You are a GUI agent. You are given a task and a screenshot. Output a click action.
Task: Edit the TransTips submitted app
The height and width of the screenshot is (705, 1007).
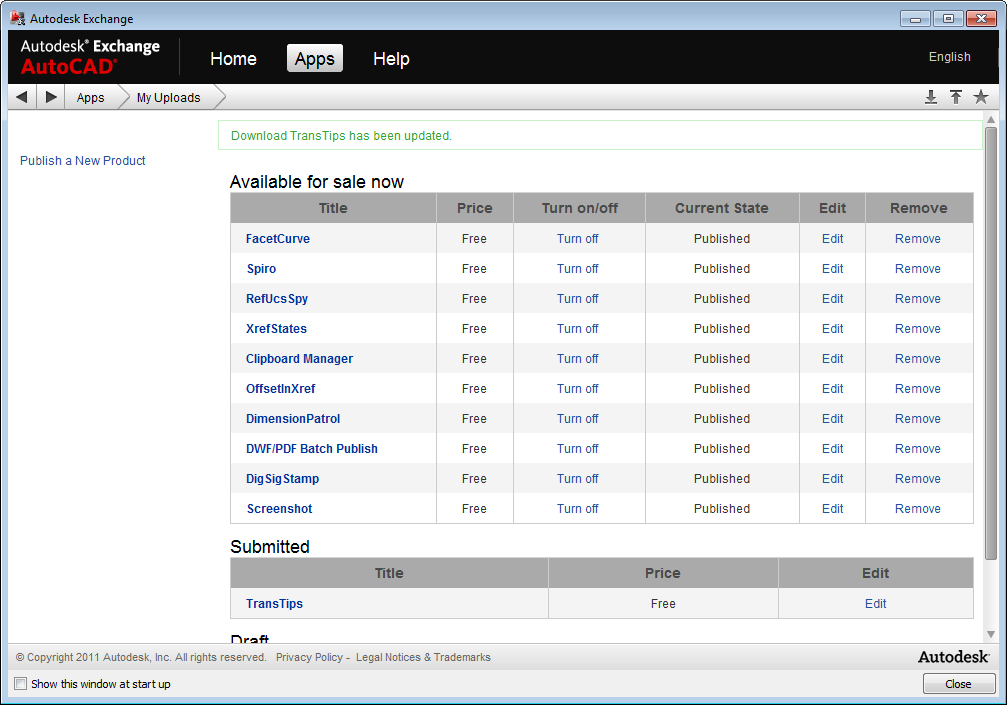click(875, 604)
